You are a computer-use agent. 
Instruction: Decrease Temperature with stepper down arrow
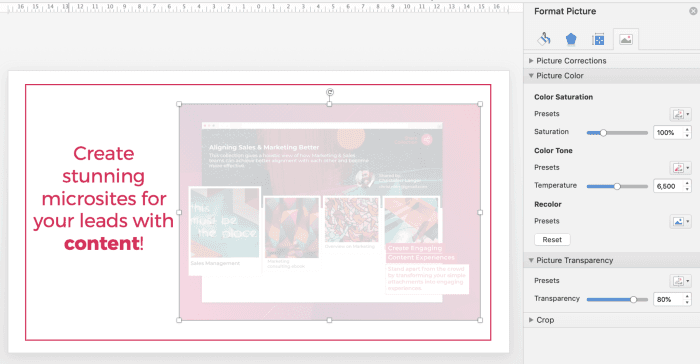click(x=687, y=189)
